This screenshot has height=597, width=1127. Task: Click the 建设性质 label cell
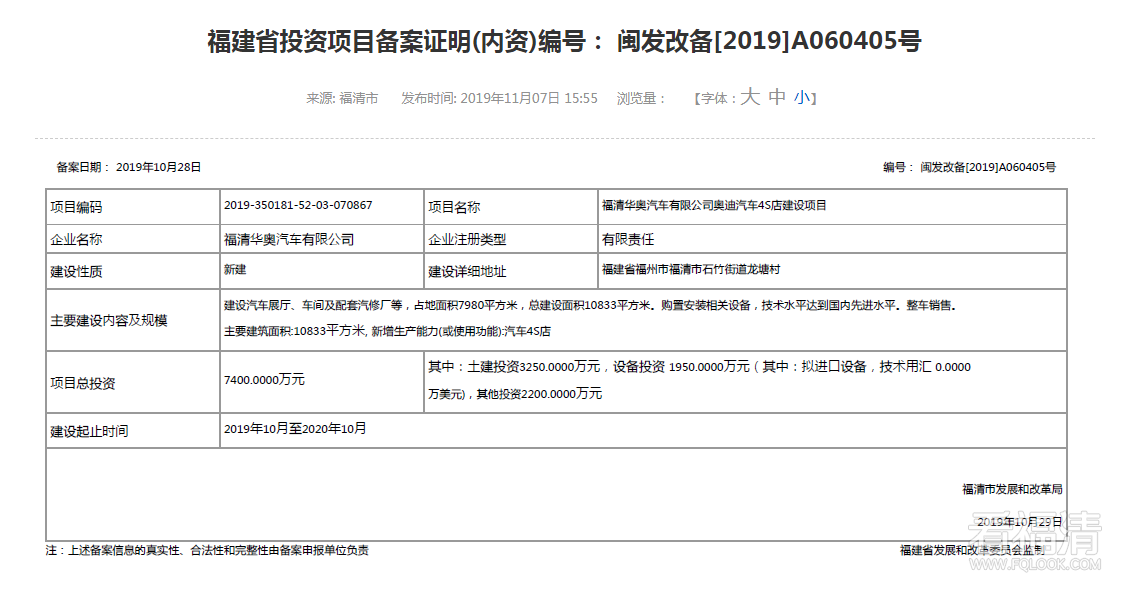[133, 272]
